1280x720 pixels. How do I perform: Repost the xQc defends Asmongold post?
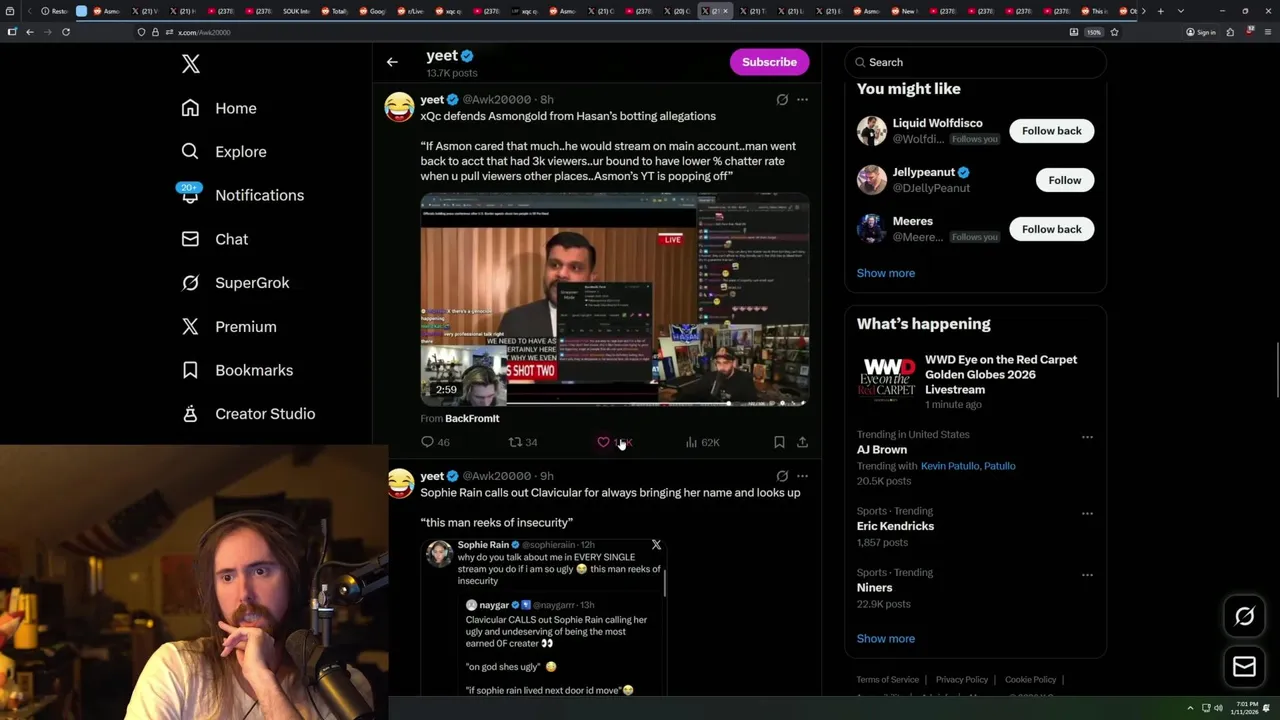coord(523,442)
